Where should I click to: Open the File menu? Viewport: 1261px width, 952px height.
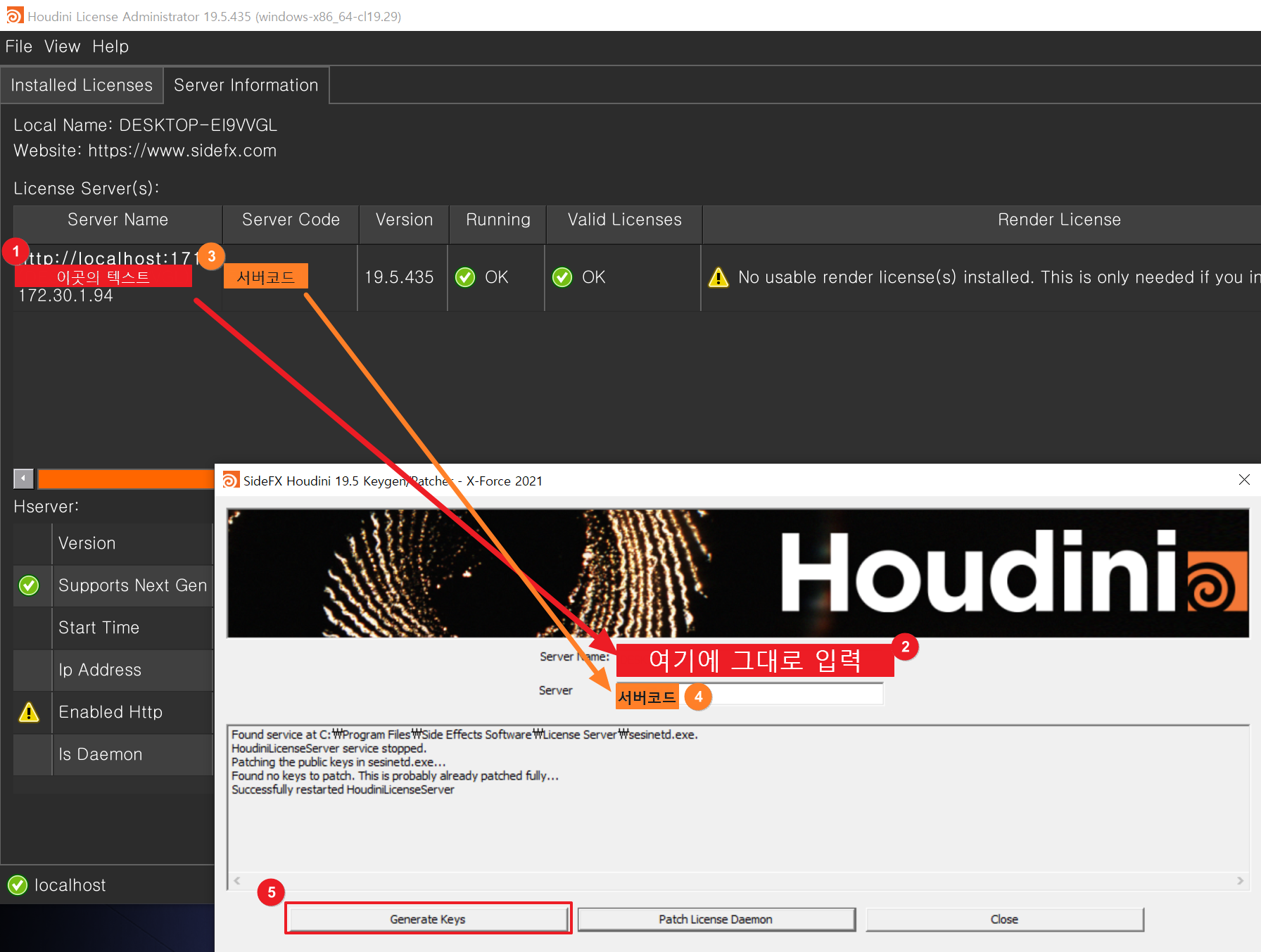point(19,46)
